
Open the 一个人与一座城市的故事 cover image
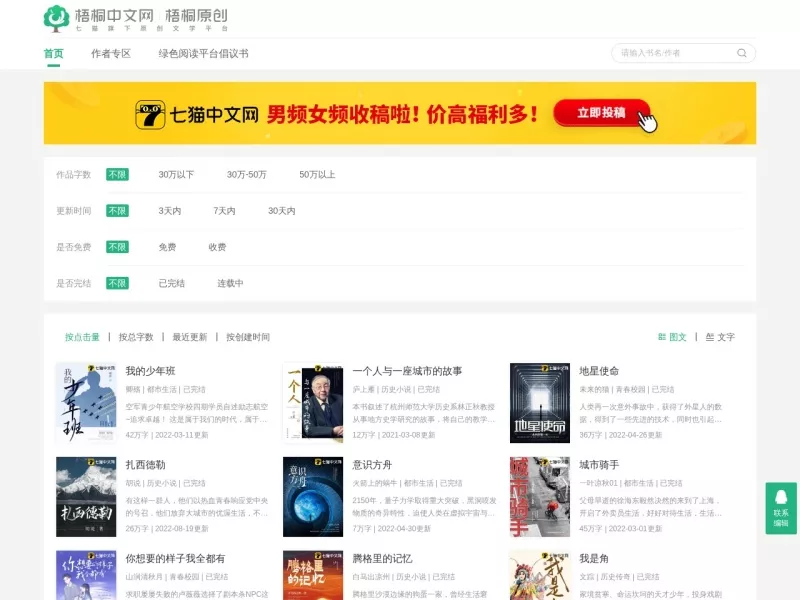[x=313, y=403]
